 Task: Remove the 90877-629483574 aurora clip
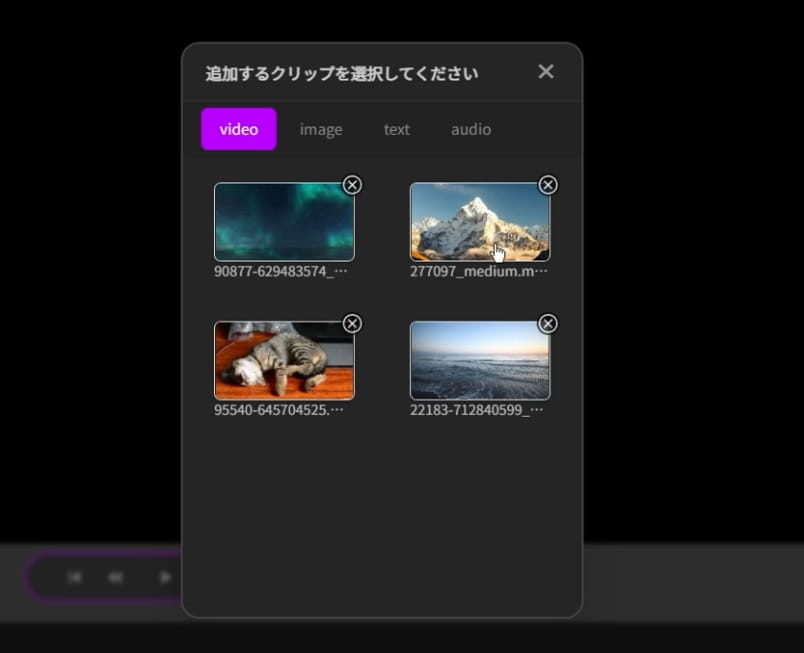352,185
